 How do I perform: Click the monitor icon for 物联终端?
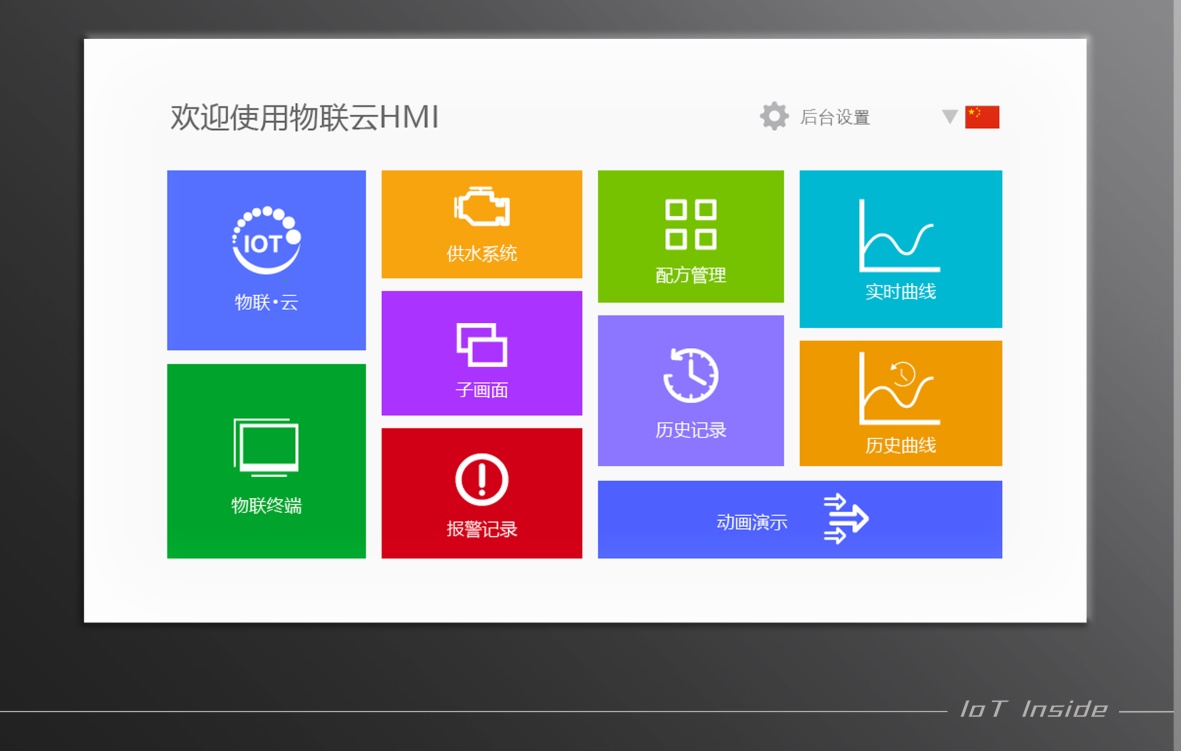[266, 447]
